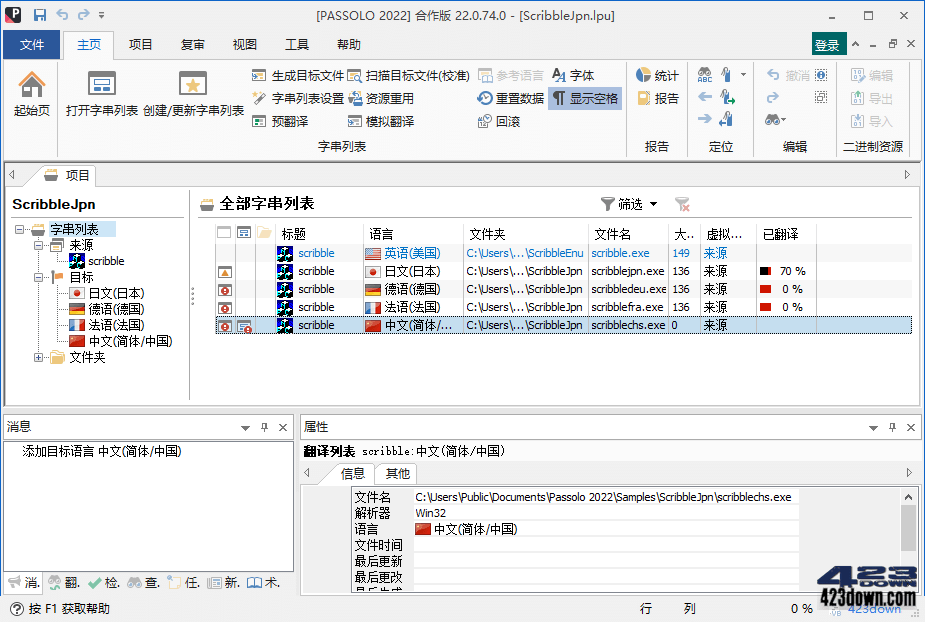Switch to the 项目 ribbon tab
Screen dimensions: 925x622
point(140,44)
